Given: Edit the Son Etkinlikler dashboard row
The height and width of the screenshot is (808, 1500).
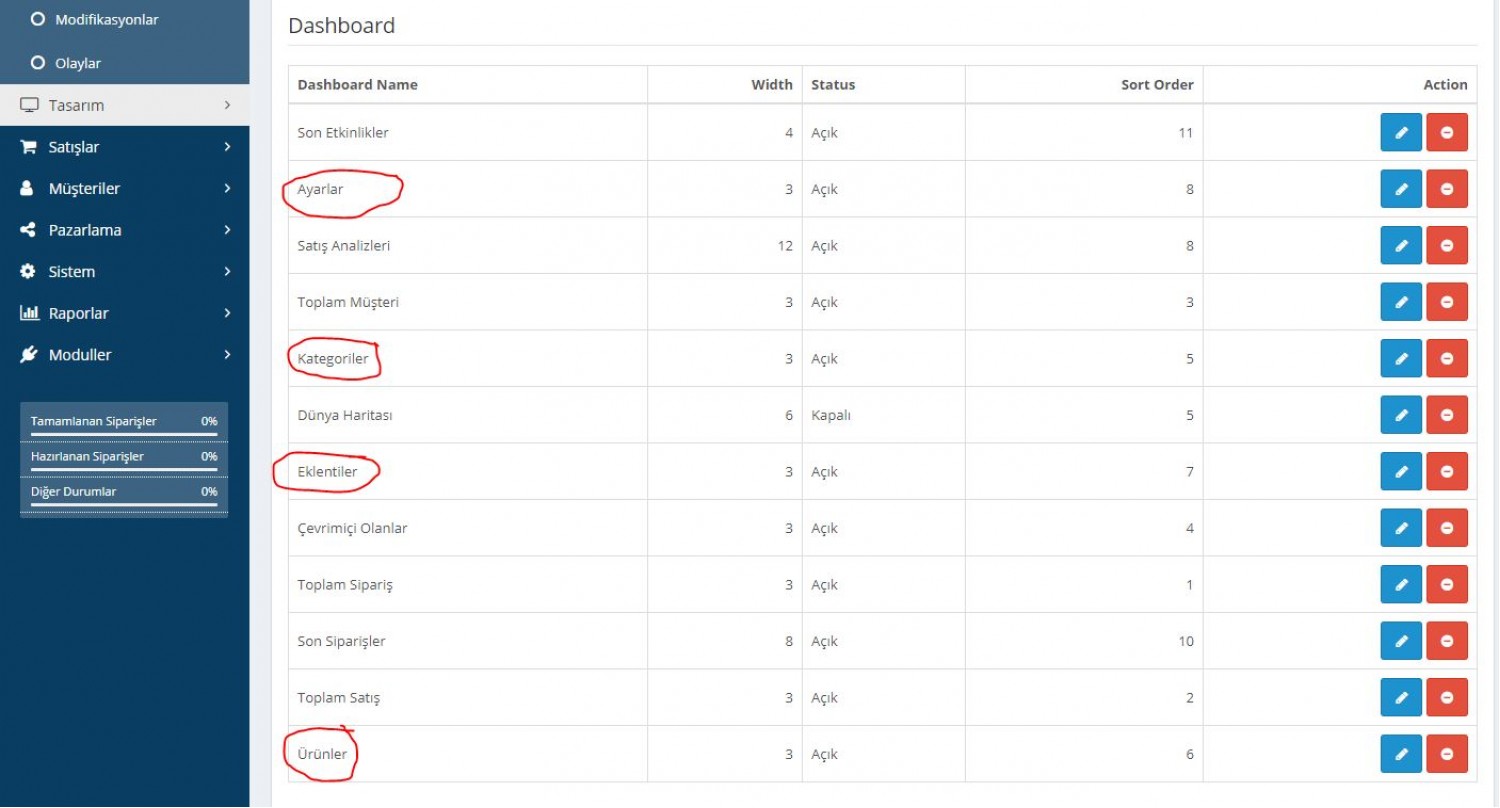Looking at the screenshot, I should pyautogui.click(x=1401, y=132).
